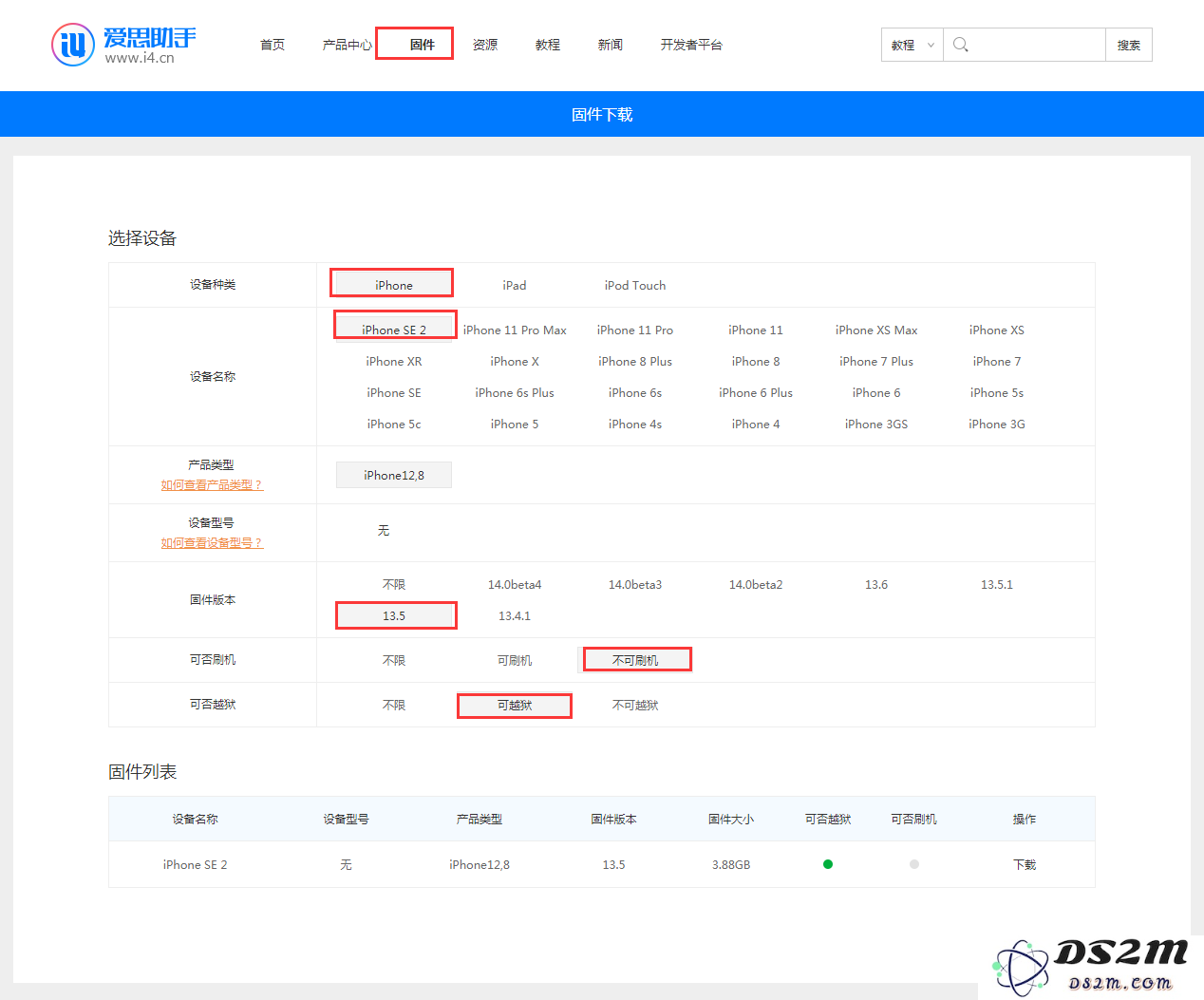Choose iPhone 6s device

635,392
